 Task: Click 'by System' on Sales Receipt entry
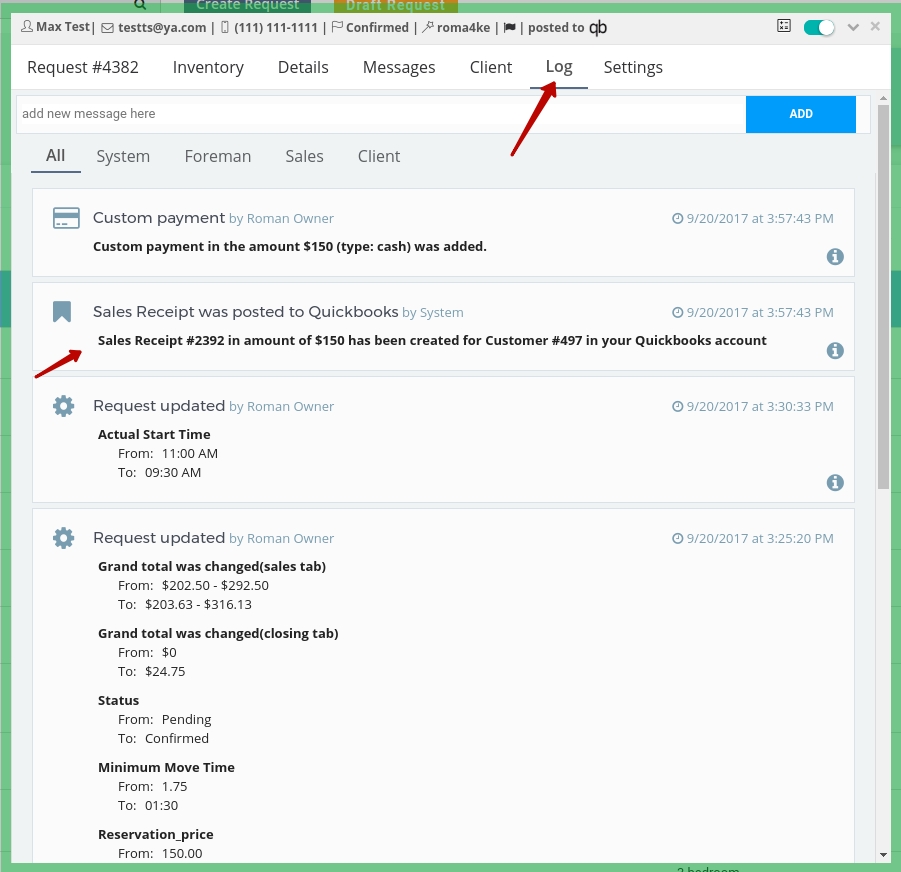pyautogui.click(x=433, y=312)
